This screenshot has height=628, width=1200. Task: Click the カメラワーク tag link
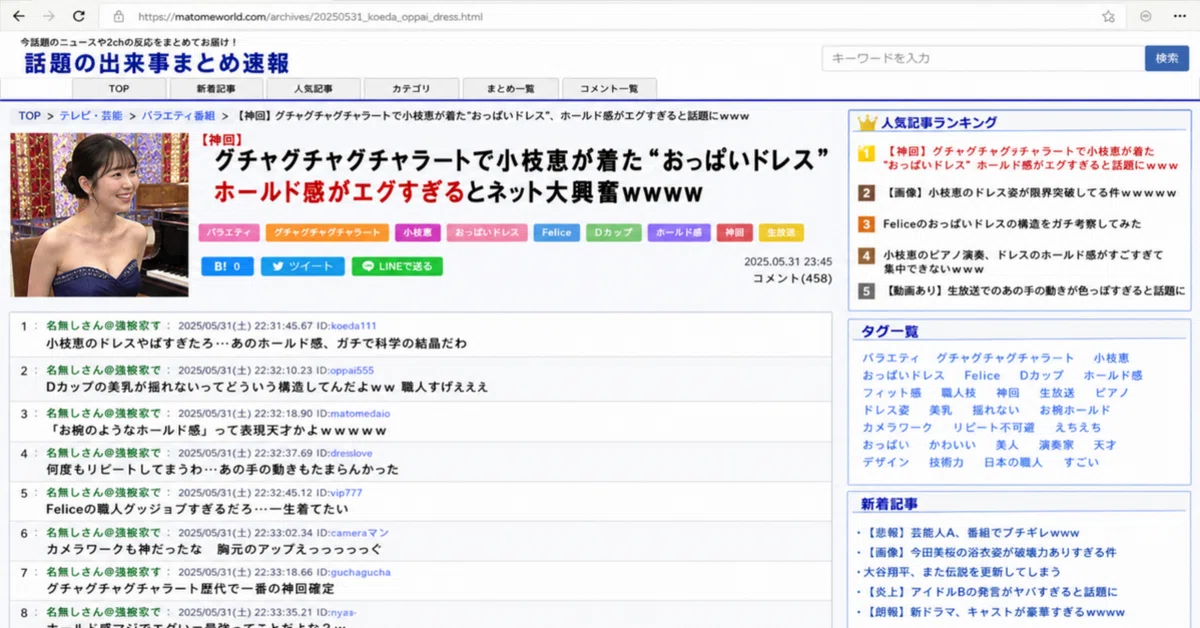pyautogui.click(x=898, y=428)
